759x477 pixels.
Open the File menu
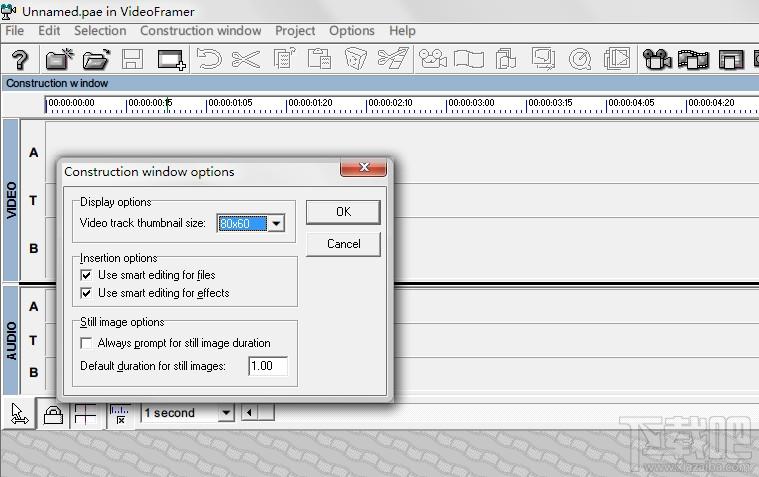[15, 31]
